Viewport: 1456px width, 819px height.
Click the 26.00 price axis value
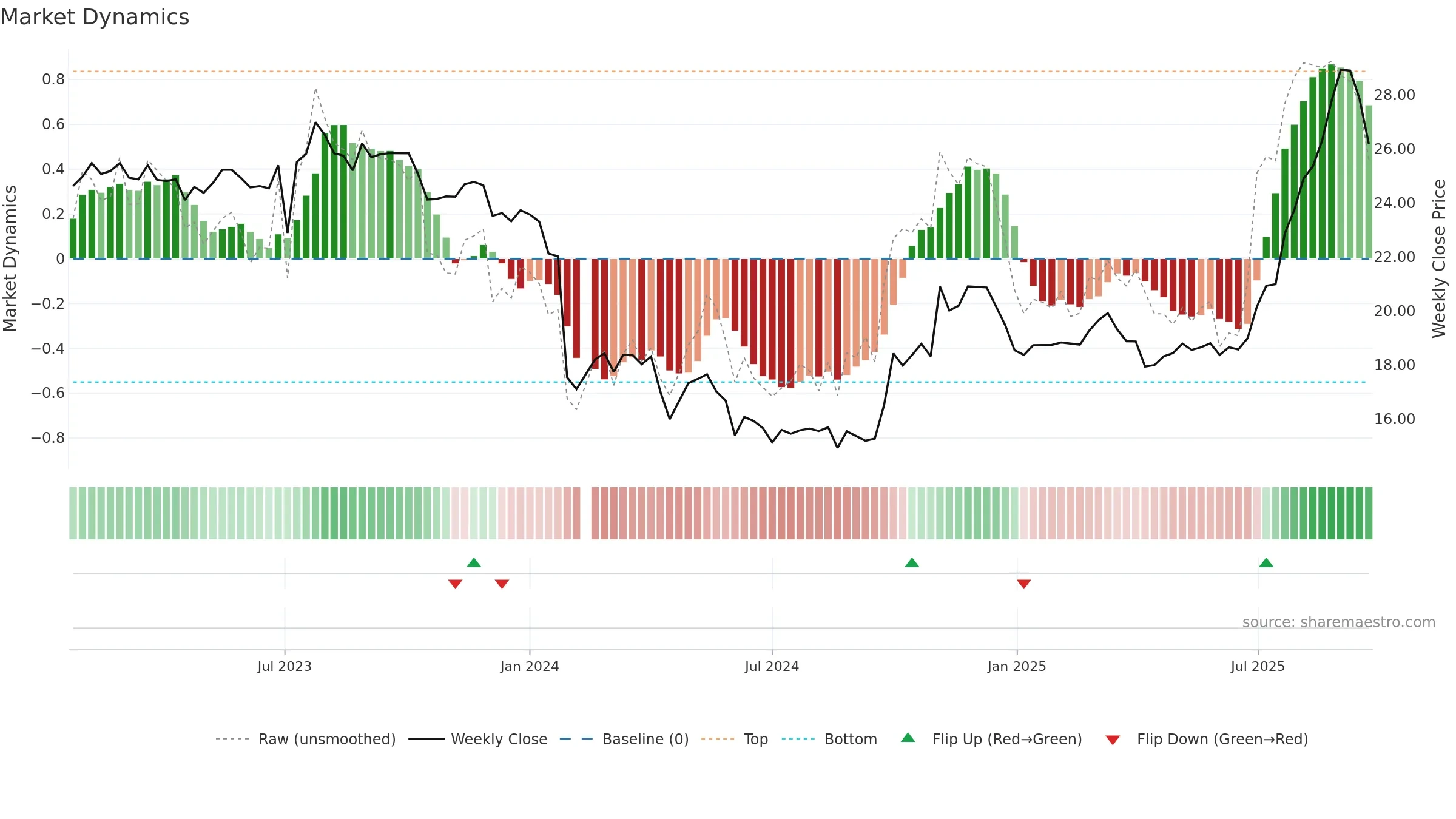1394,149
